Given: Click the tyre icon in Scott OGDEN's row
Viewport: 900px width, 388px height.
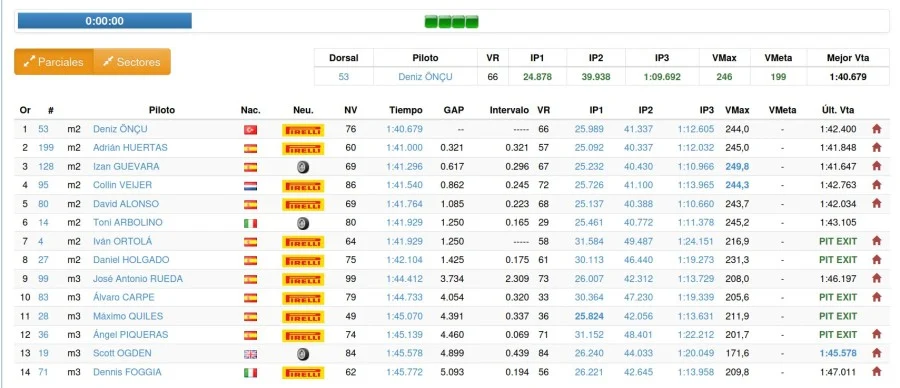Looking at the screenshot, I should 303,354.
